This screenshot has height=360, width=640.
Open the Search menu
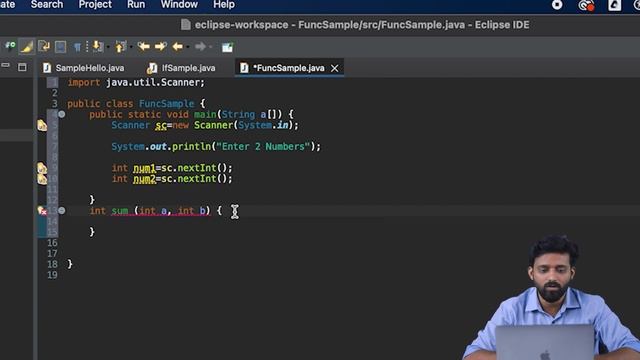(x=47, y=5)
